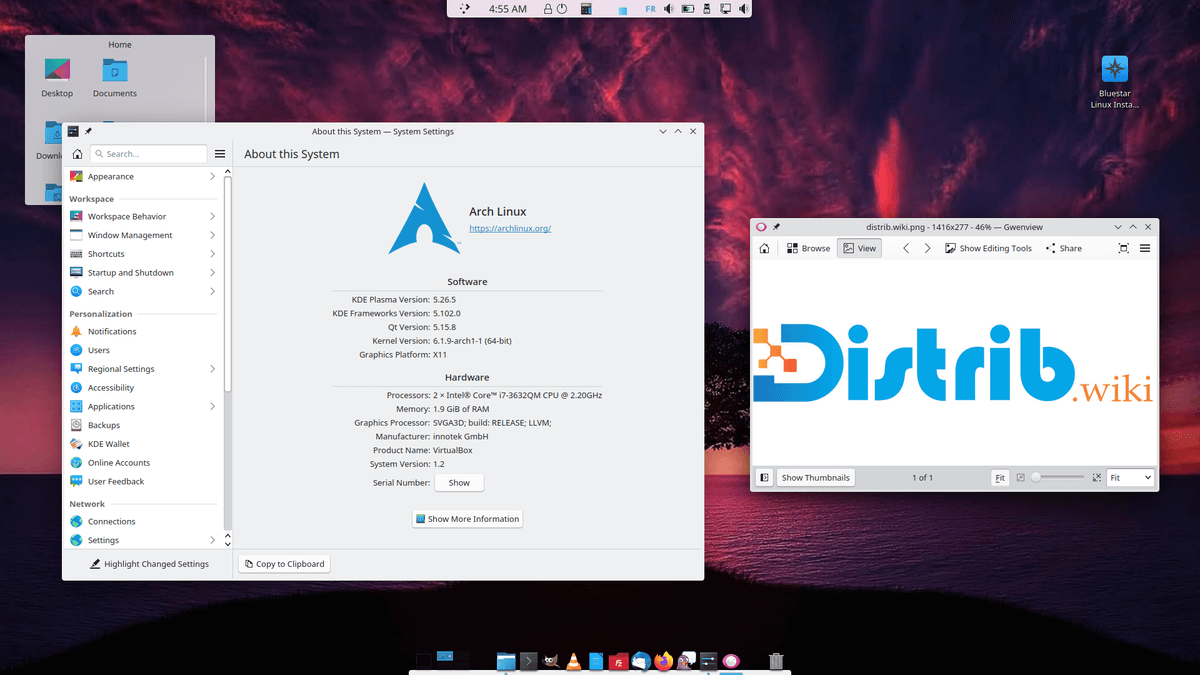Open Thunderbird mail from the dock
This screenshot has height=675, width=1200.
coord(641,661)
